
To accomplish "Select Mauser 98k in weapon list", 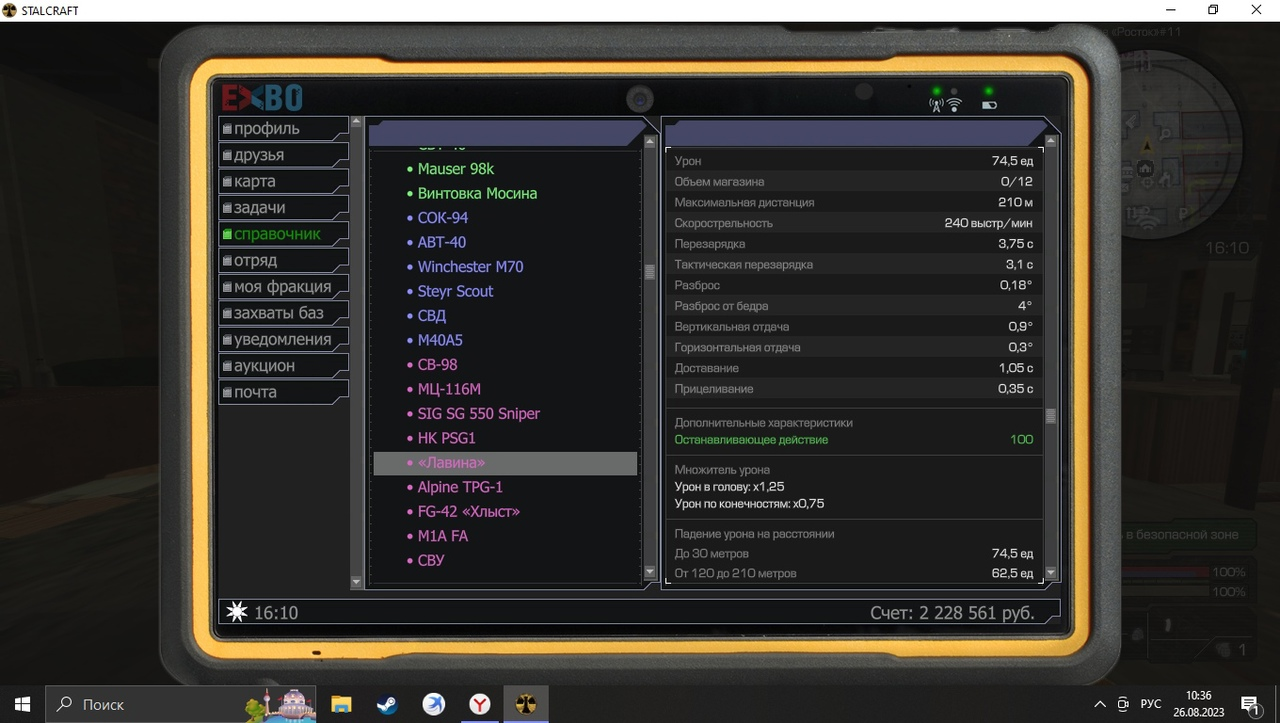I will 505,169.
